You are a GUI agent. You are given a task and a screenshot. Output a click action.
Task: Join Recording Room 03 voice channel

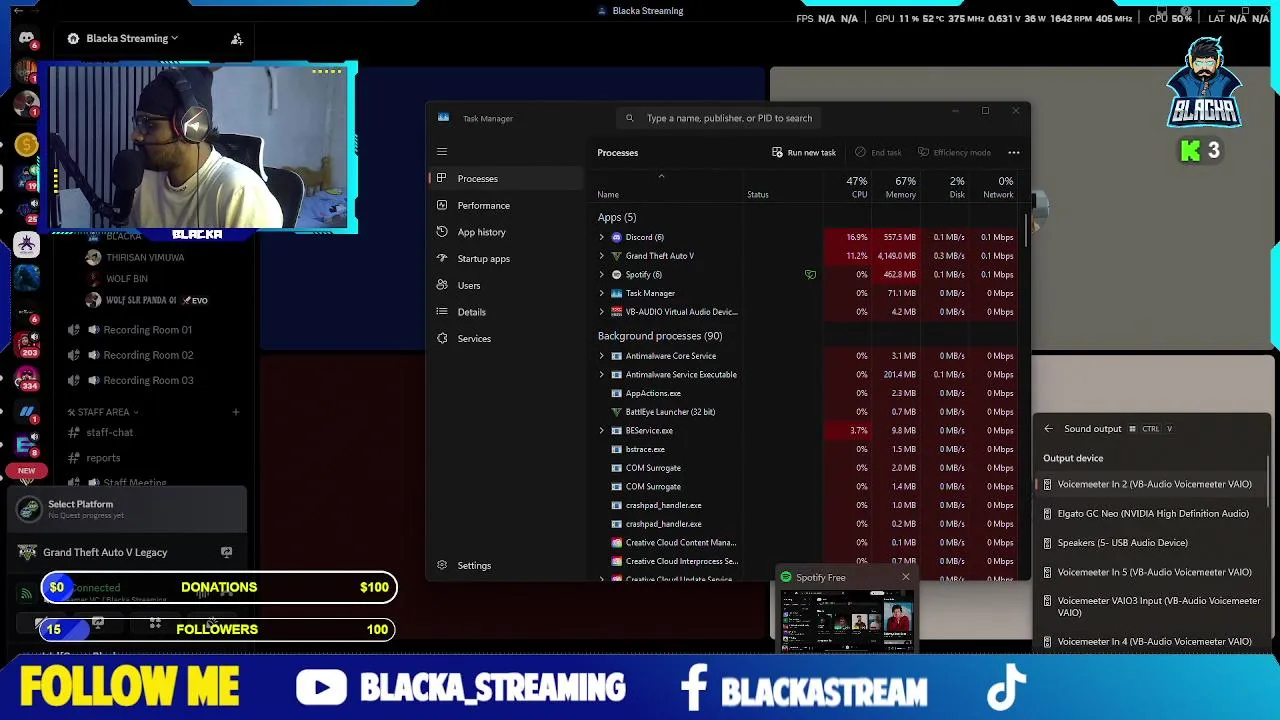tap(148, 380)
